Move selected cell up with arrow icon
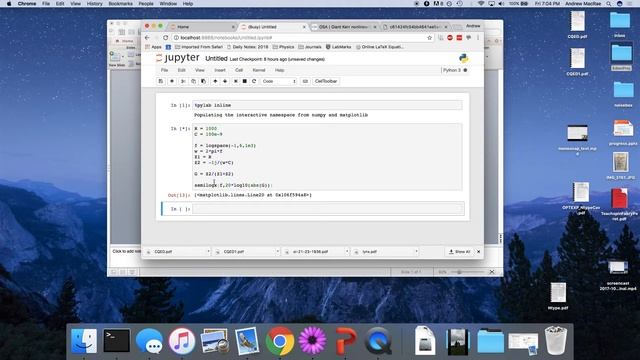Image resolution: width=640 pixels, height=360 pixels. pos(215,81)
